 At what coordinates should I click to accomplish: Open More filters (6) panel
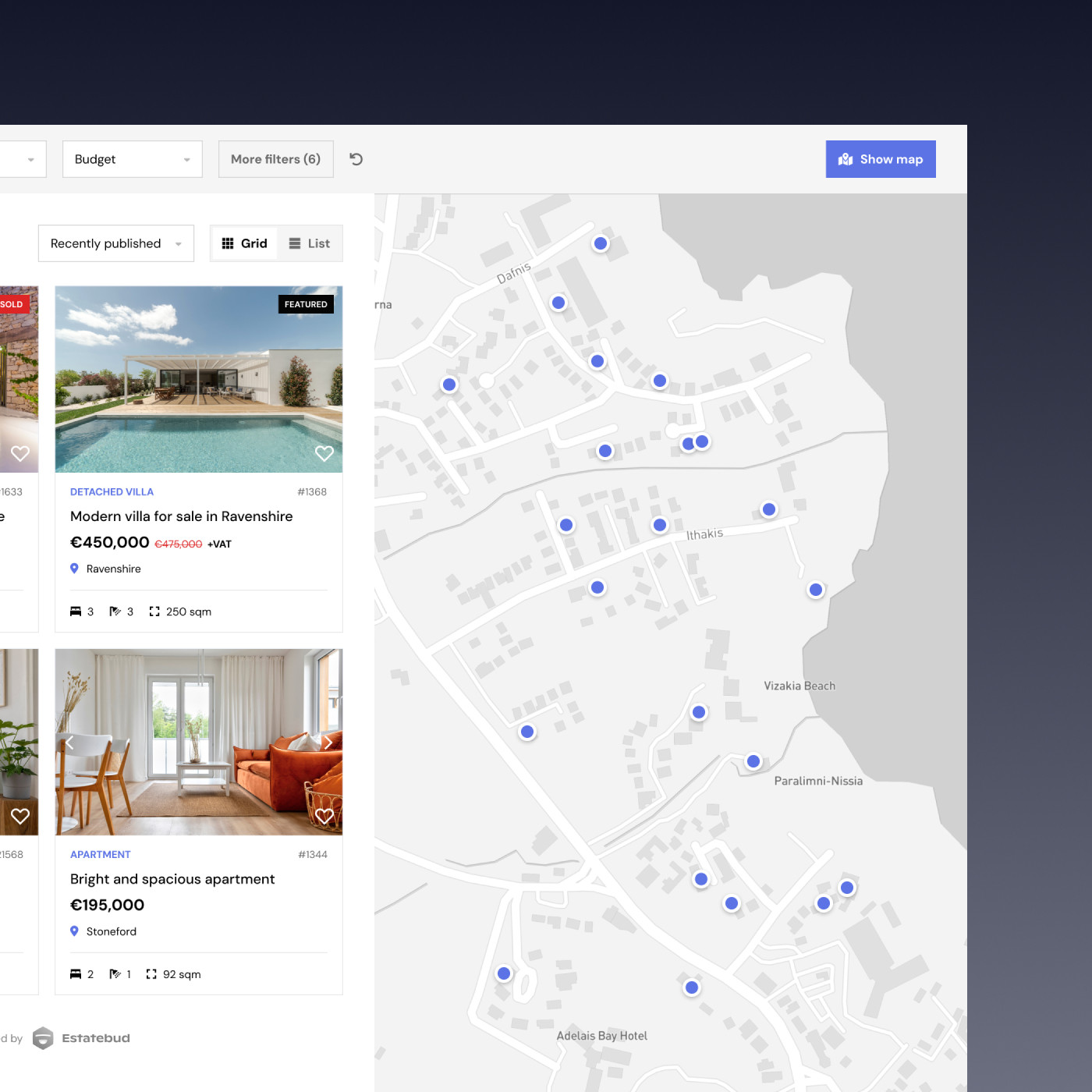(275, 159)
